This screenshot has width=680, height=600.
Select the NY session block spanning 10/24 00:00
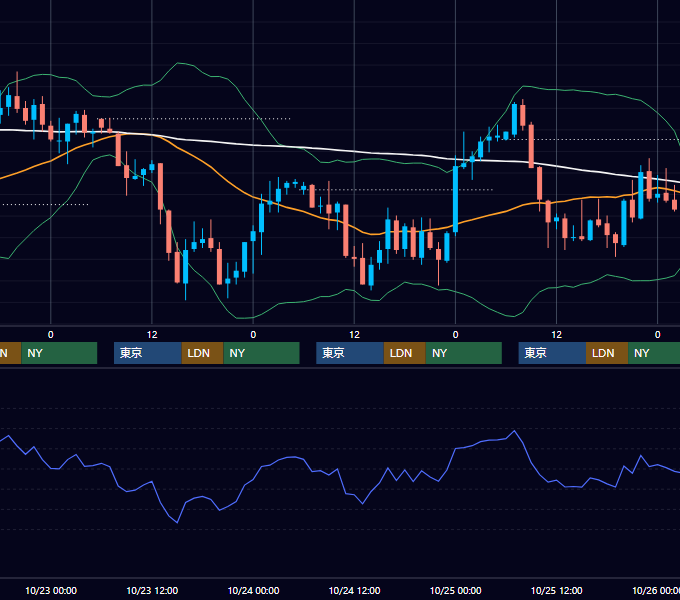coord(262,353)
